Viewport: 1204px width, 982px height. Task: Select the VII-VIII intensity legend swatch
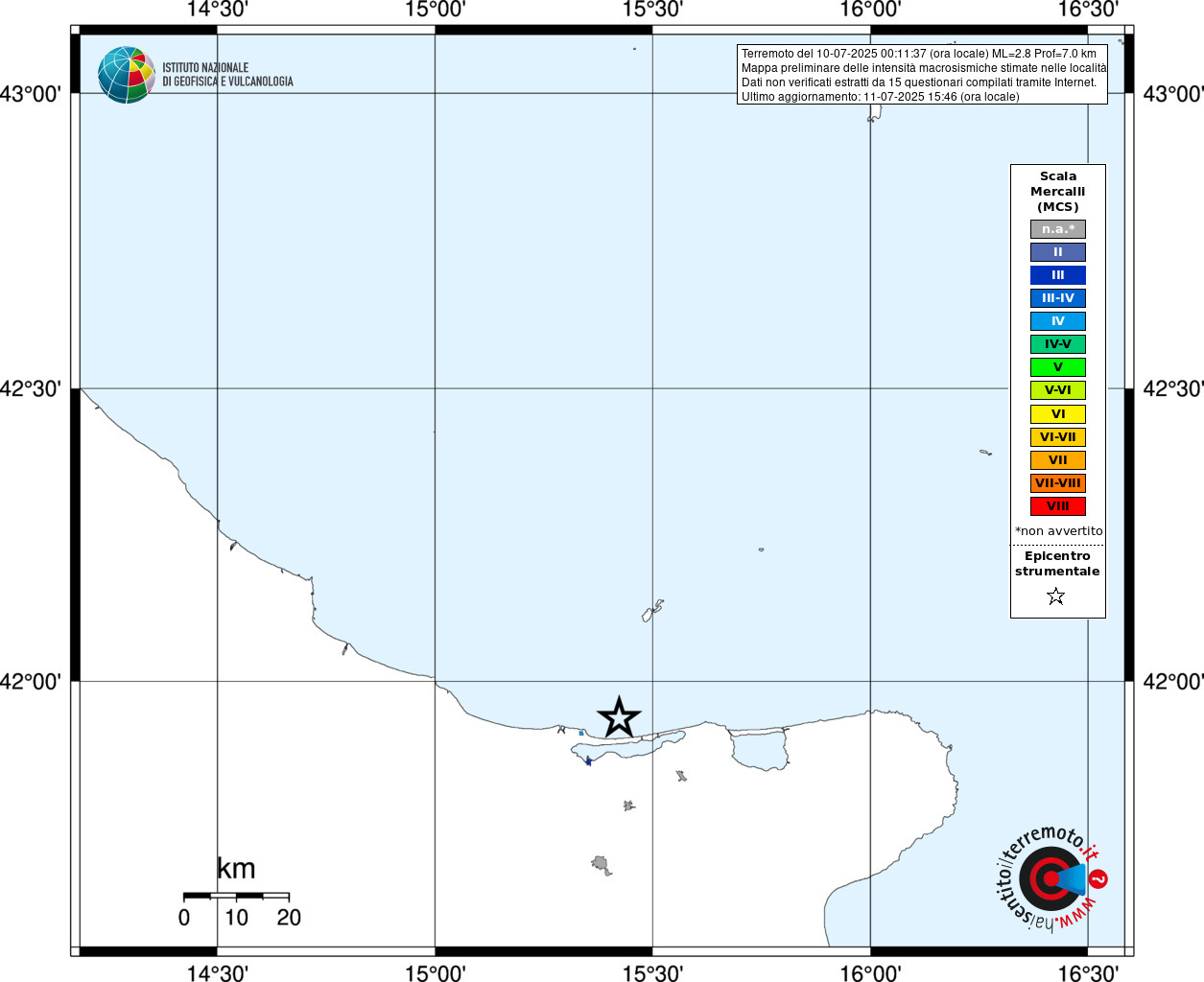point(1058,483)
